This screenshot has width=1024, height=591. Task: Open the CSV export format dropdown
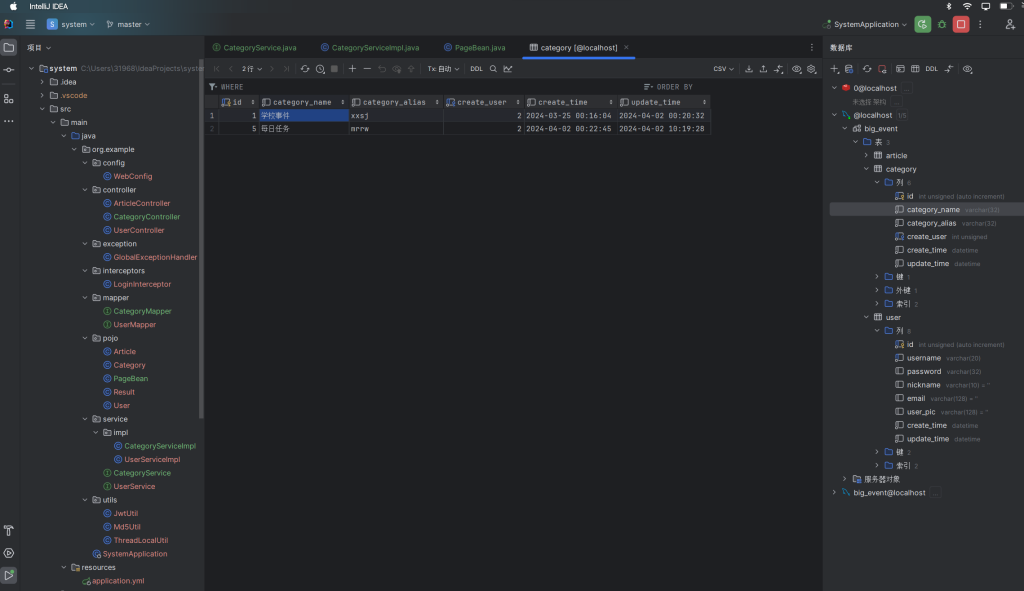pos(723,69)
